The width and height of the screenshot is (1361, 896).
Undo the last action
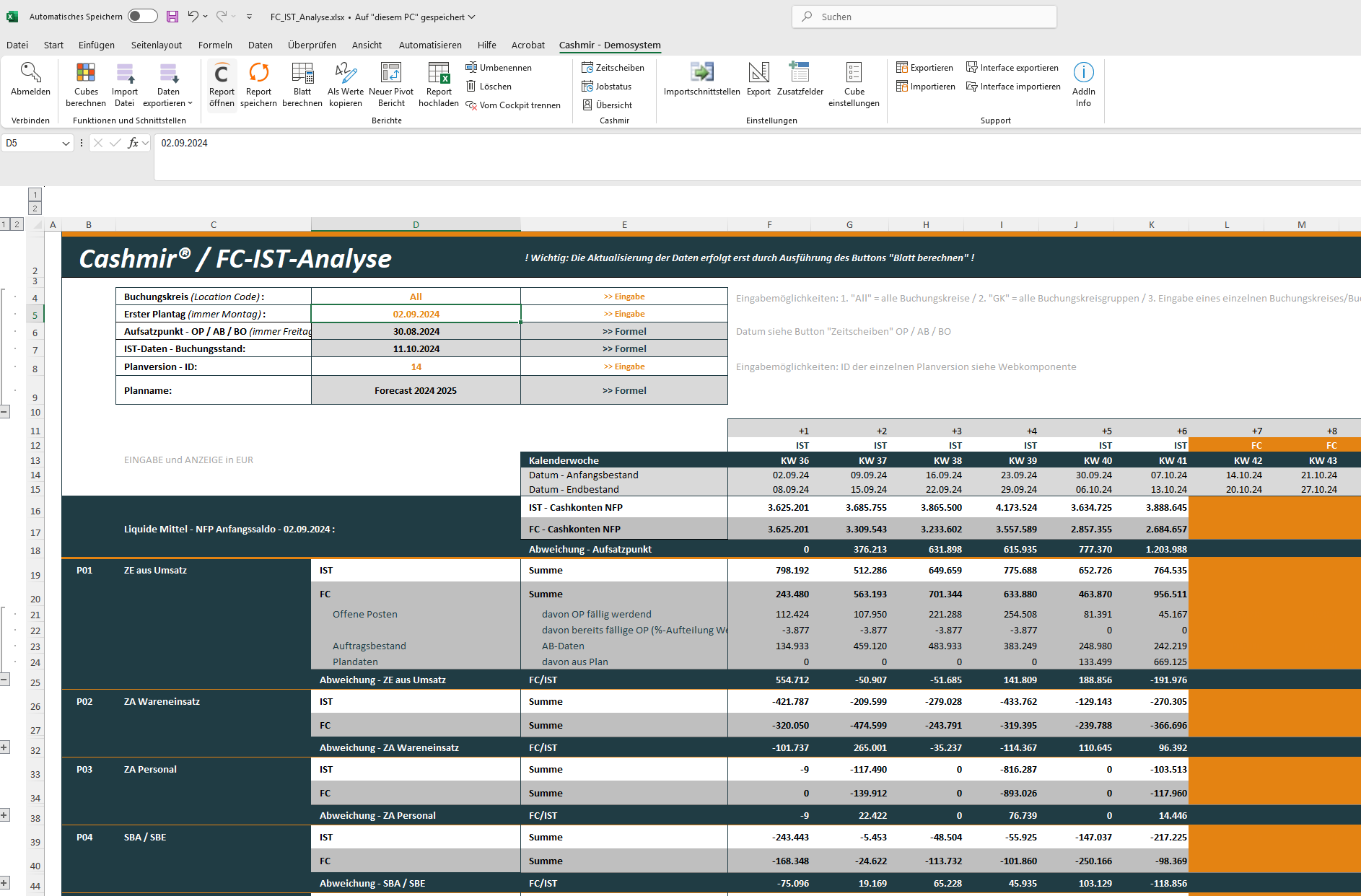pyautogui.click(x=193, y=17)
